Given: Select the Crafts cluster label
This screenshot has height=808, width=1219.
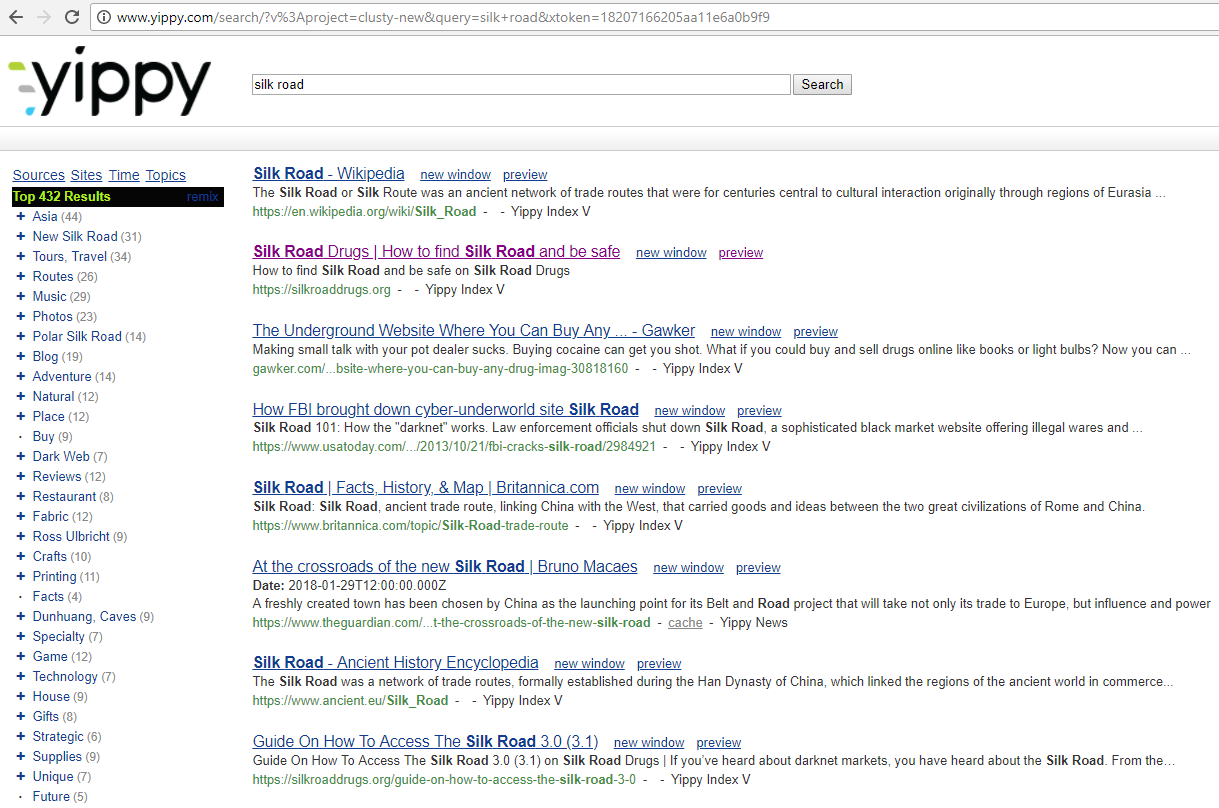Looking at the screenshot, I should pyautogui.click(x=50, y=556).
